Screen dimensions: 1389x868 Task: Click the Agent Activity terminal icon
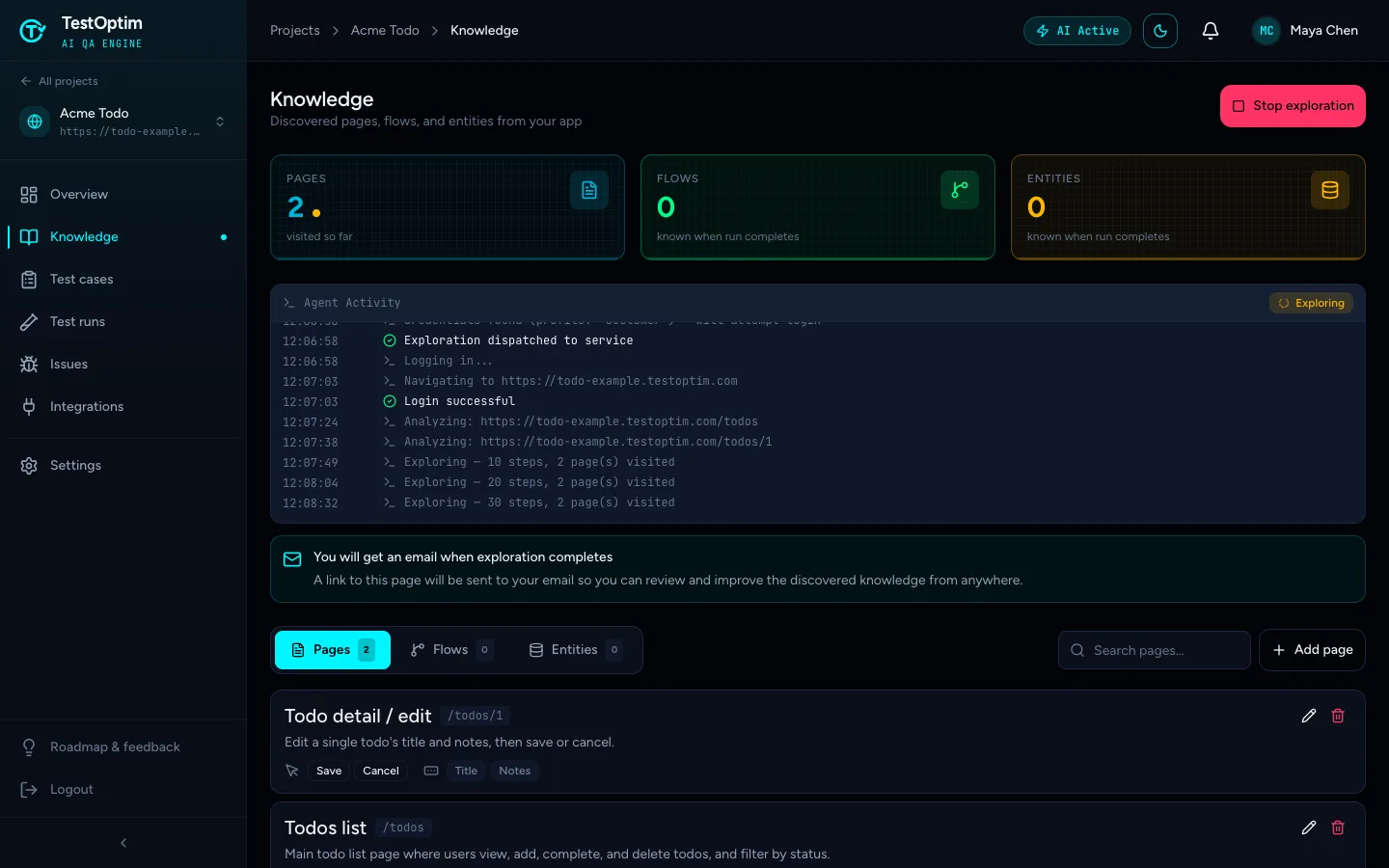coord(288,303)
